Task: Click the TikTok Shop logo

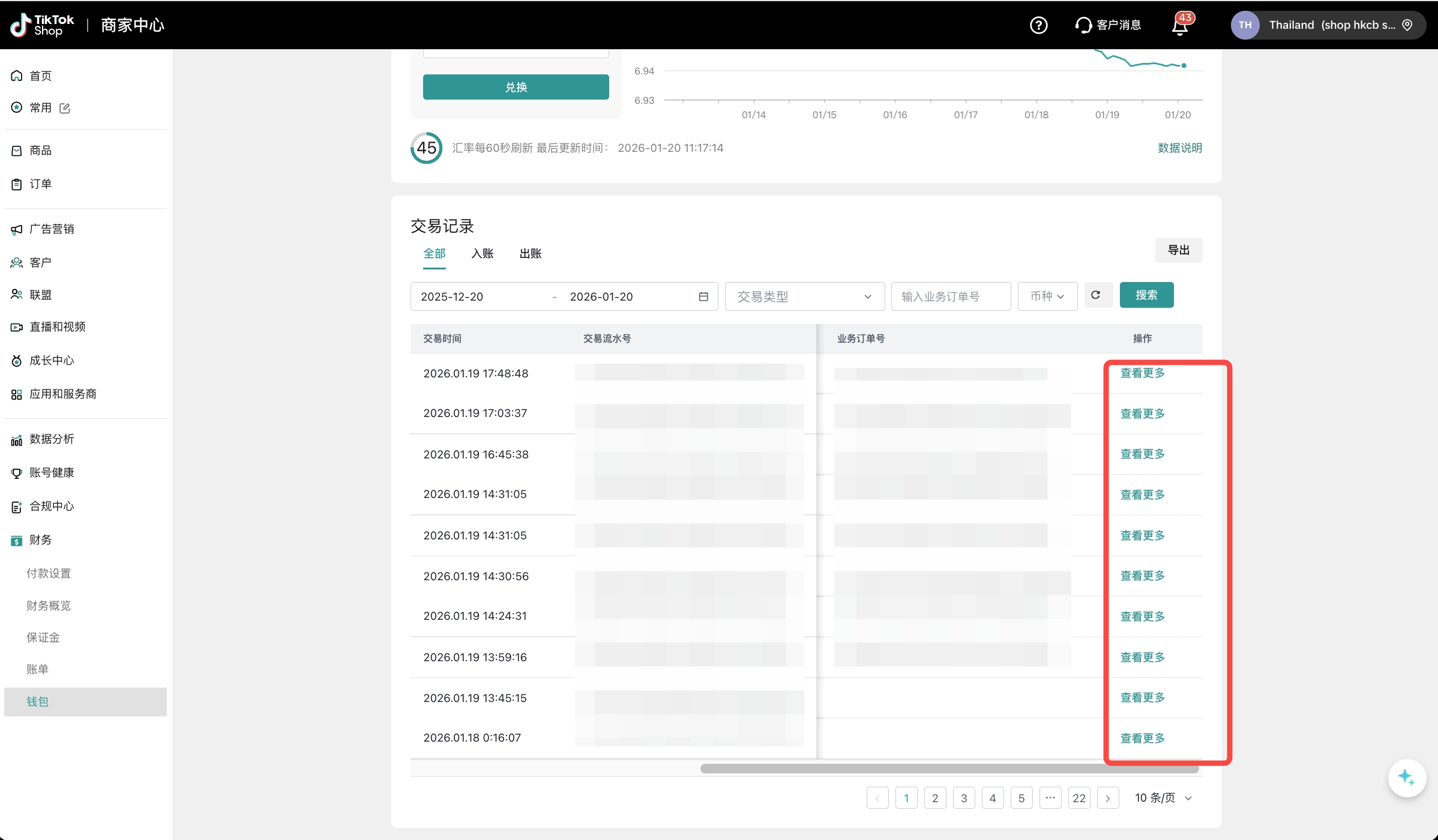Action: (42, 25)
